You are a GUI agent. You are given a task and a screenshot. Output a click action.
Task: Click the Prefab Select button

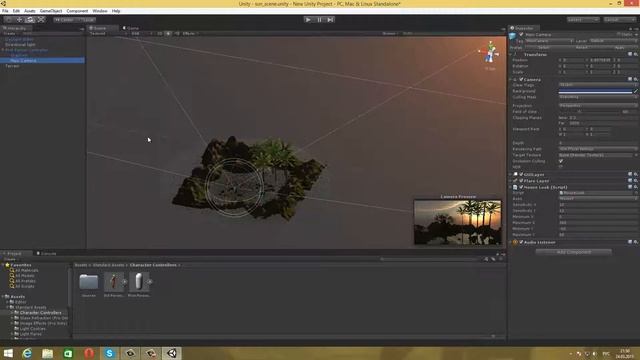point(543,47)
